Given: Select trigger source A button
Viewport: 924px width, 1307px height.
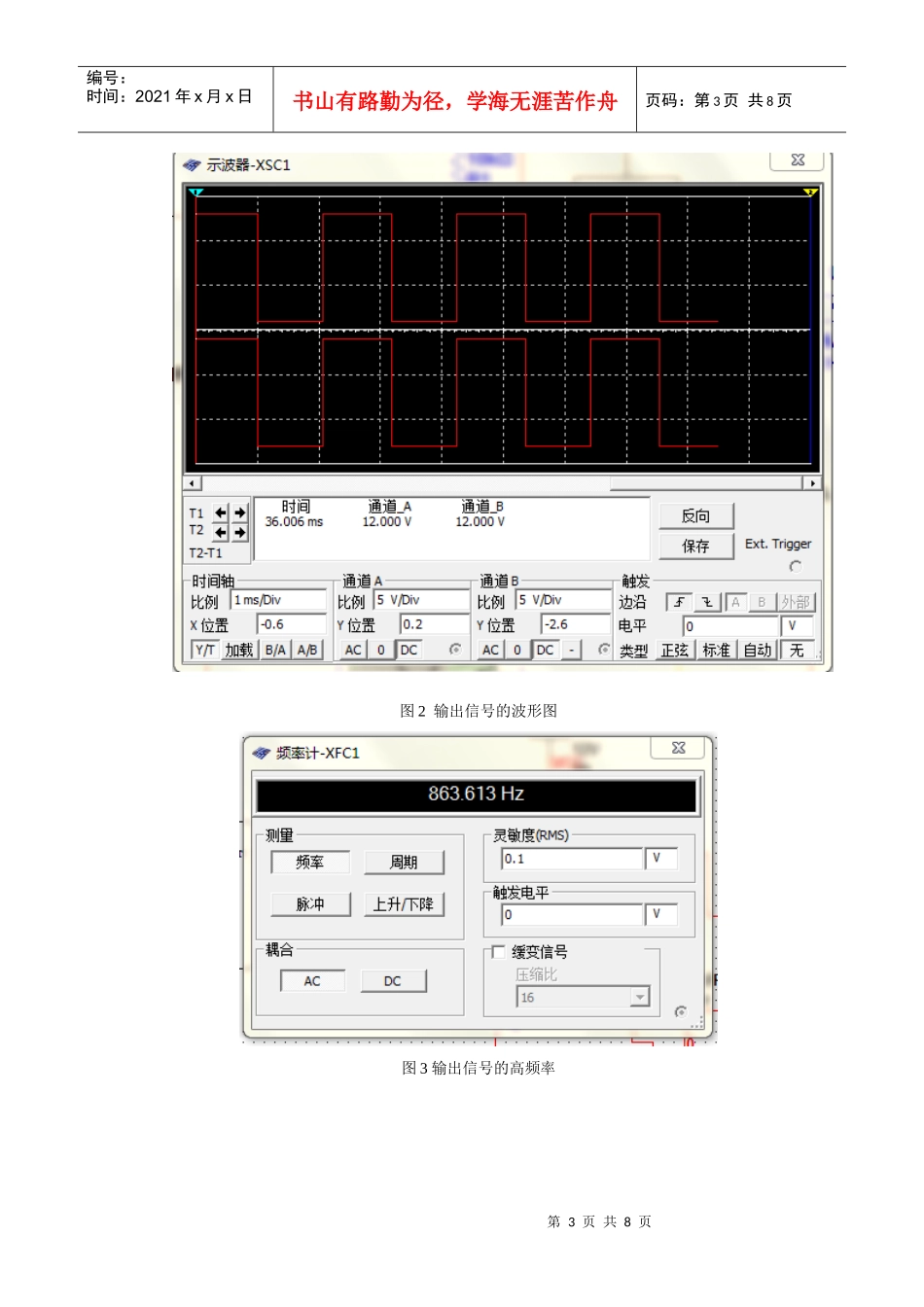Looking at the screenshot, I should (x=735, y=602).
